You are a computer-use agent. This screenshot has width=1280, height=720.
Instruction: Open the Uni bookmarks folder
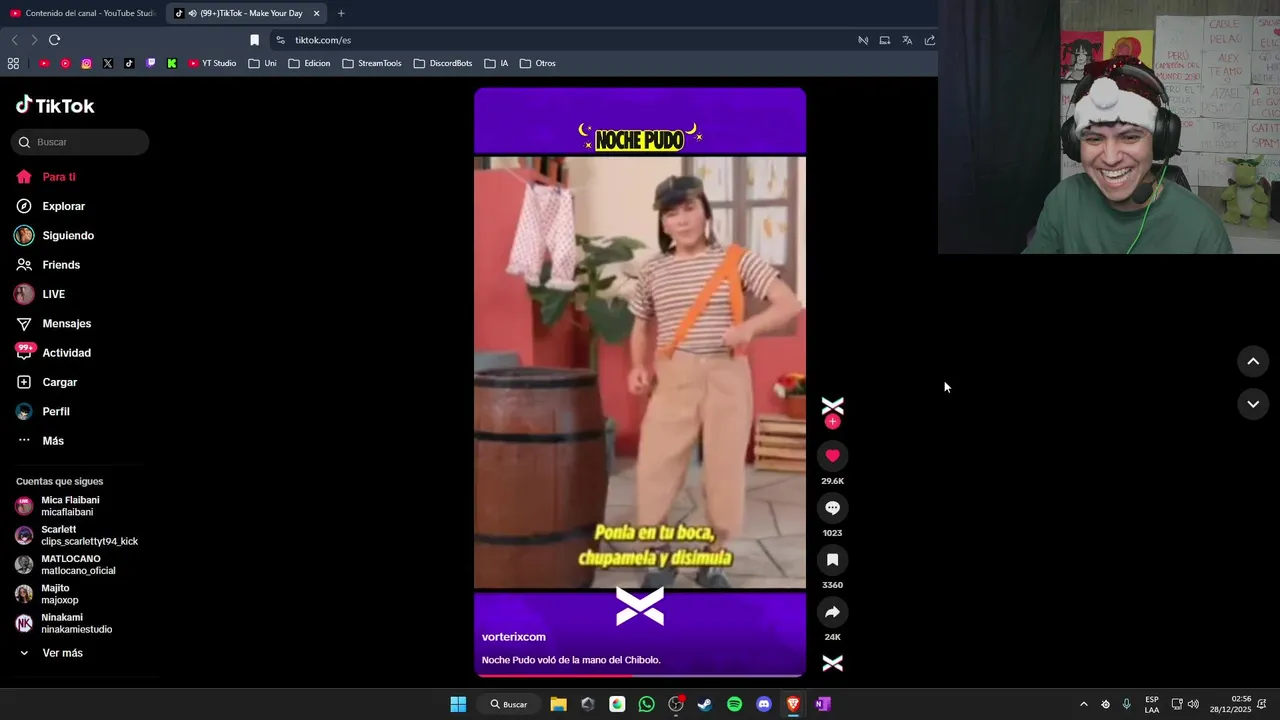tap(262, 63)
